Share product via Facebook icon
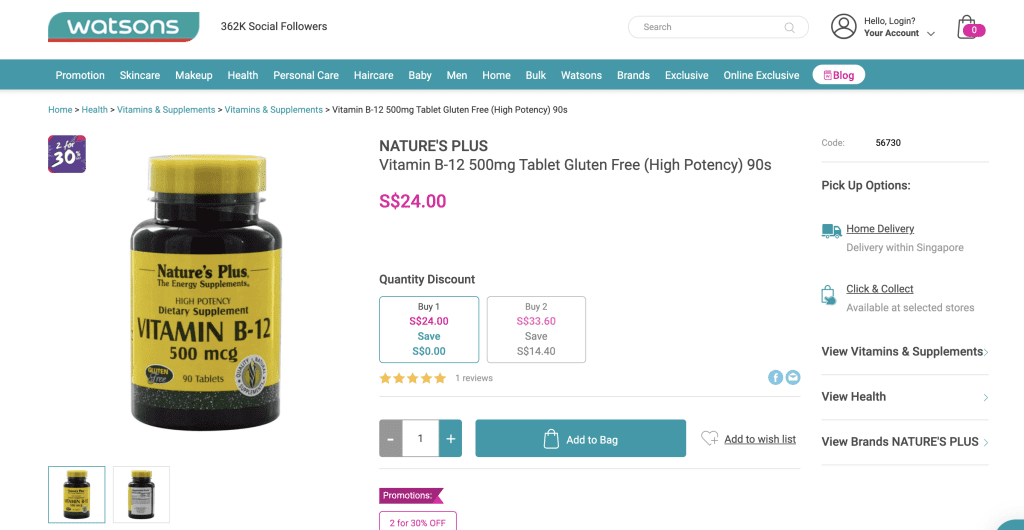The width and height of the screenshot is (1024, 530). pos(775,377)
